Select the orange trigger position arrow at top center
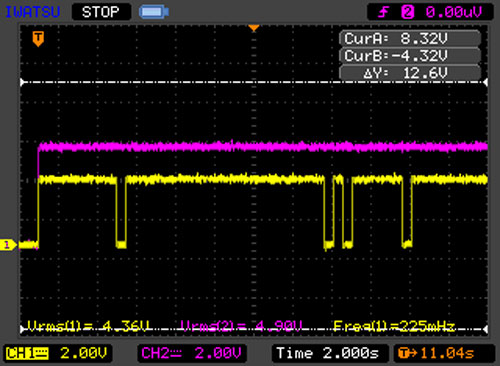The image size is (500, 366). 254,28
